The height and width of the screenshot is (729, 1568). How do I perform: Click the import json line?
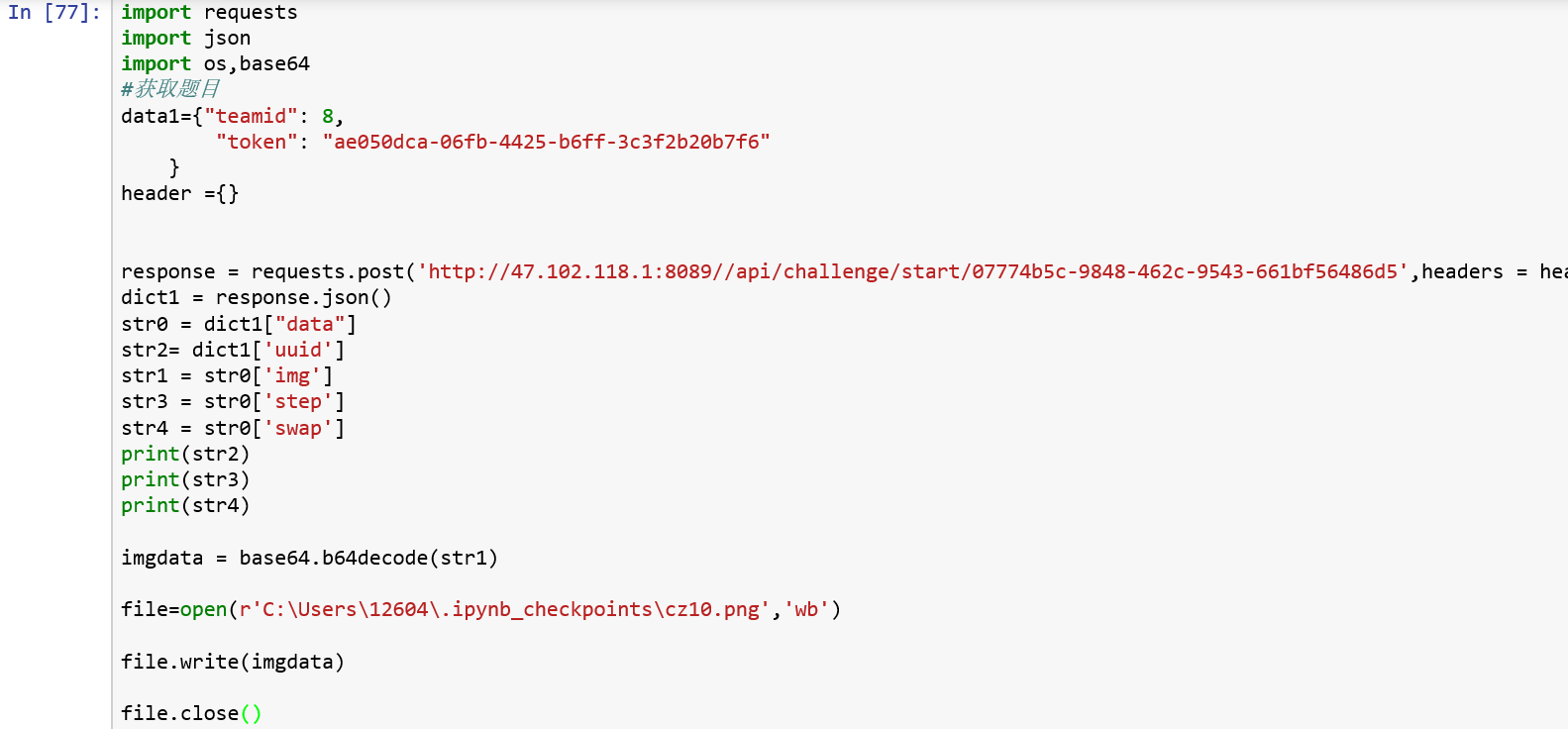(x=185, y=39)
